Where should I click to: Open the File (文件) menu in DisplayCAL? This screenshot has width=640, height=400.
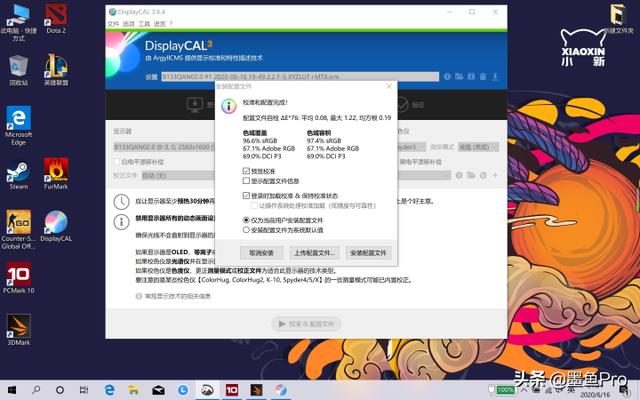113,24
